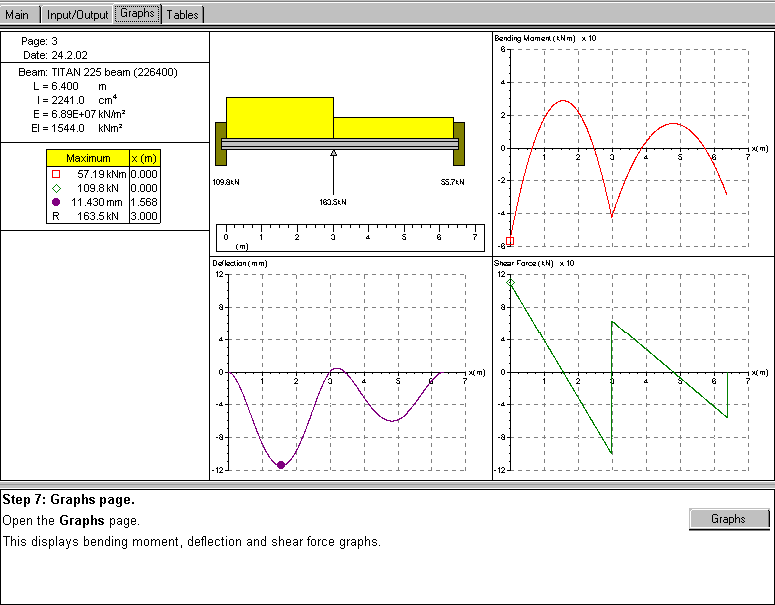Image resolution: width=775 pixels, height=605 pixels.
Task: Click the green diamond icon in the Maximum table
Action: [56, 188]
